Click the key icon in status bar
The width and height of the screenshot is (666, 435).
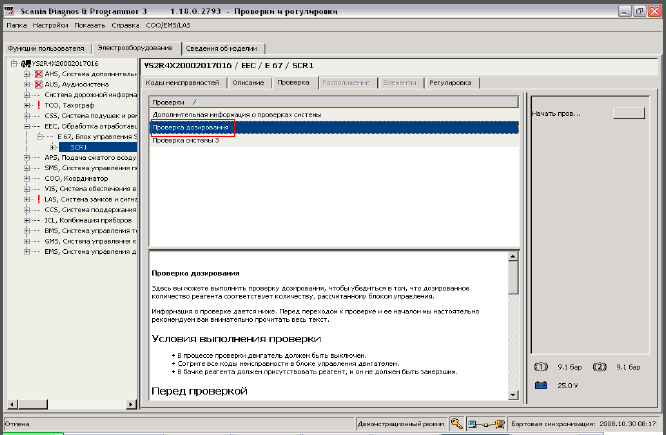tap(456, 425)
